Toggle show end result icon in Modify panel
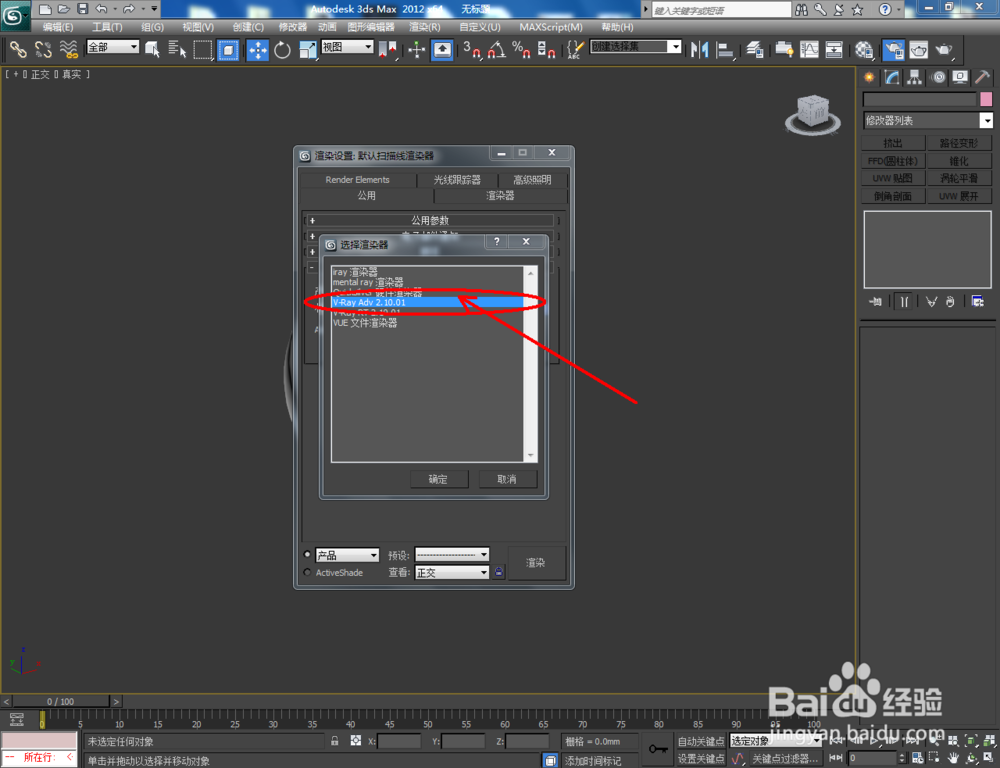This screenshot has width=1000, height=768. [x=904, y=302]
